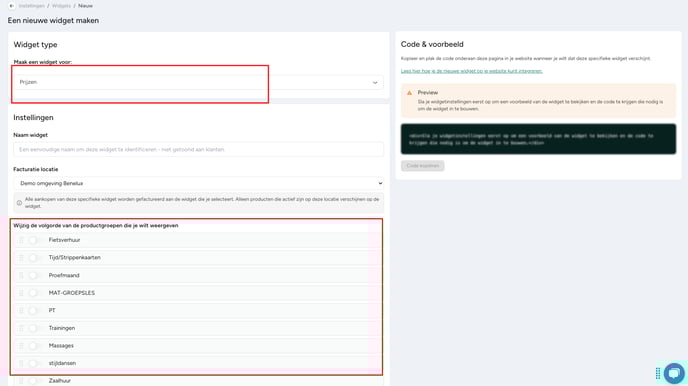Open link about integrating the new widget
688x386 pixels.
tap(472, 71)
